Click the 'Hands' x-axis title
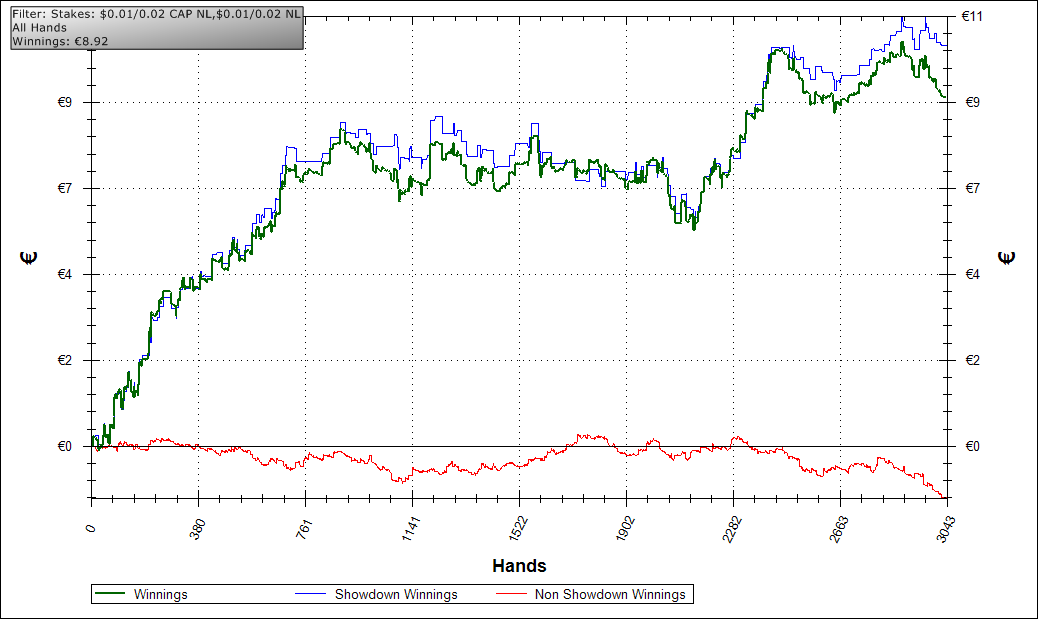This screenshot has width=1038, height=619. 519,566
